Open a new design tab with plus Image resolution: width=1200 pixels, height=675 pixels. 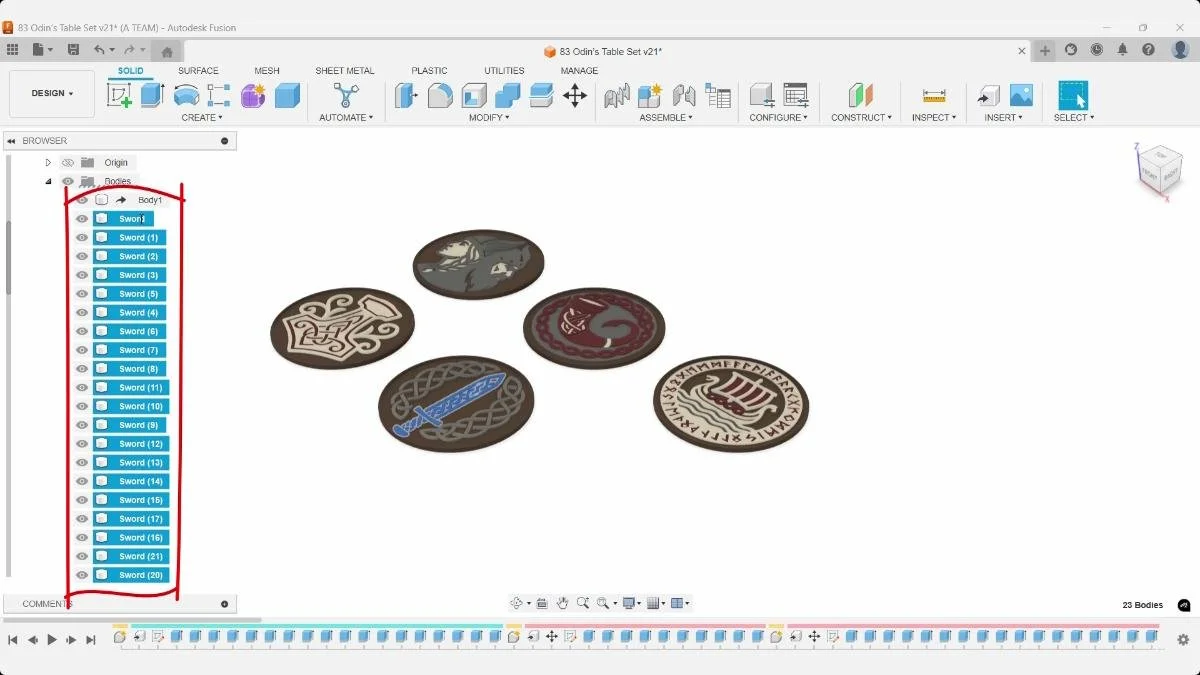click(1045, 50)
